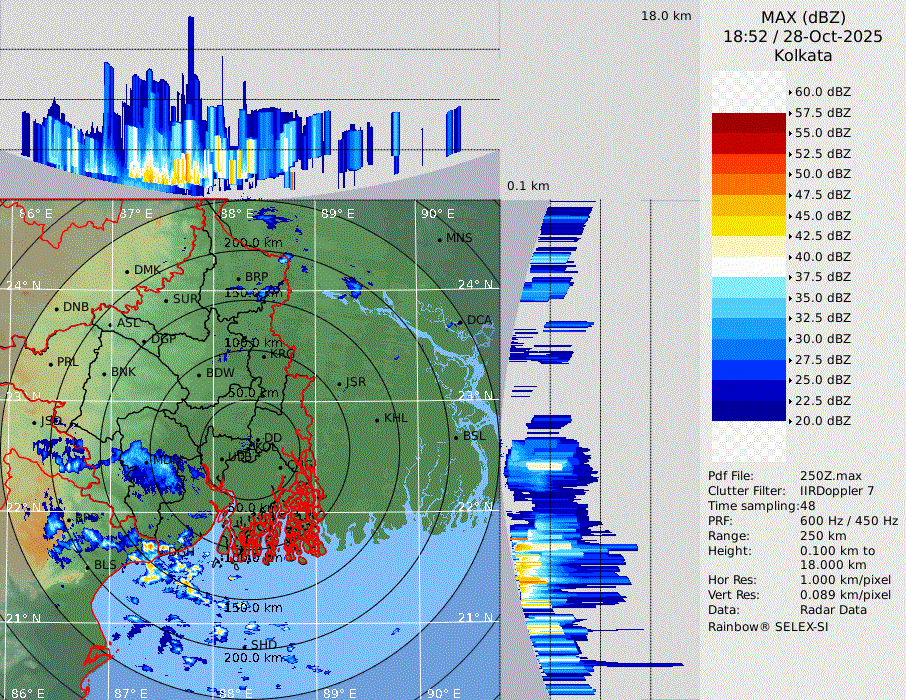This screenshot has height=700, width=906.
Task: Click the JSR station marker dot
Action: [x=339, y=384]
